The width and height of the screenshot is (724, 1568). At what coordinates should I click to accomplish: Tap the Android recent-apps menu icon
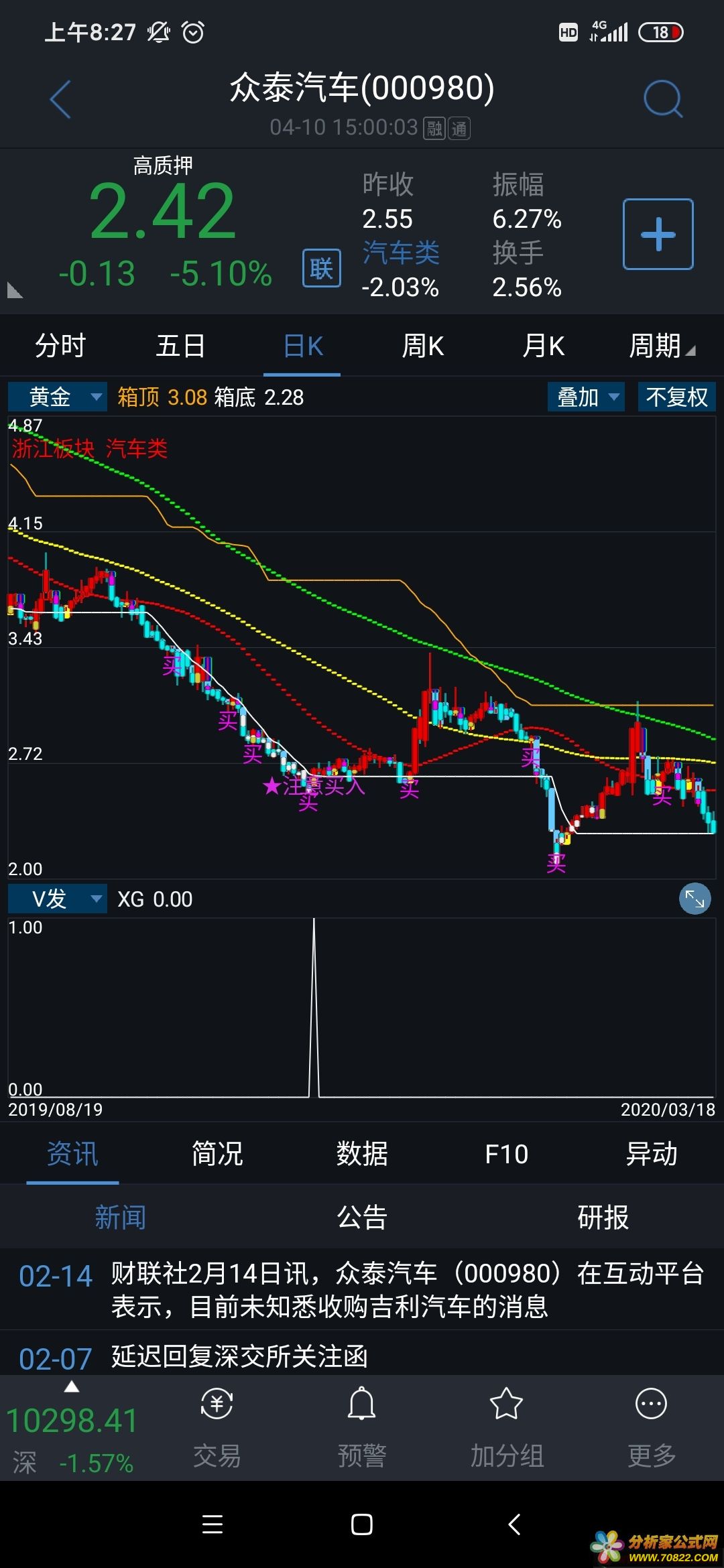click(x=213, y=1525)
